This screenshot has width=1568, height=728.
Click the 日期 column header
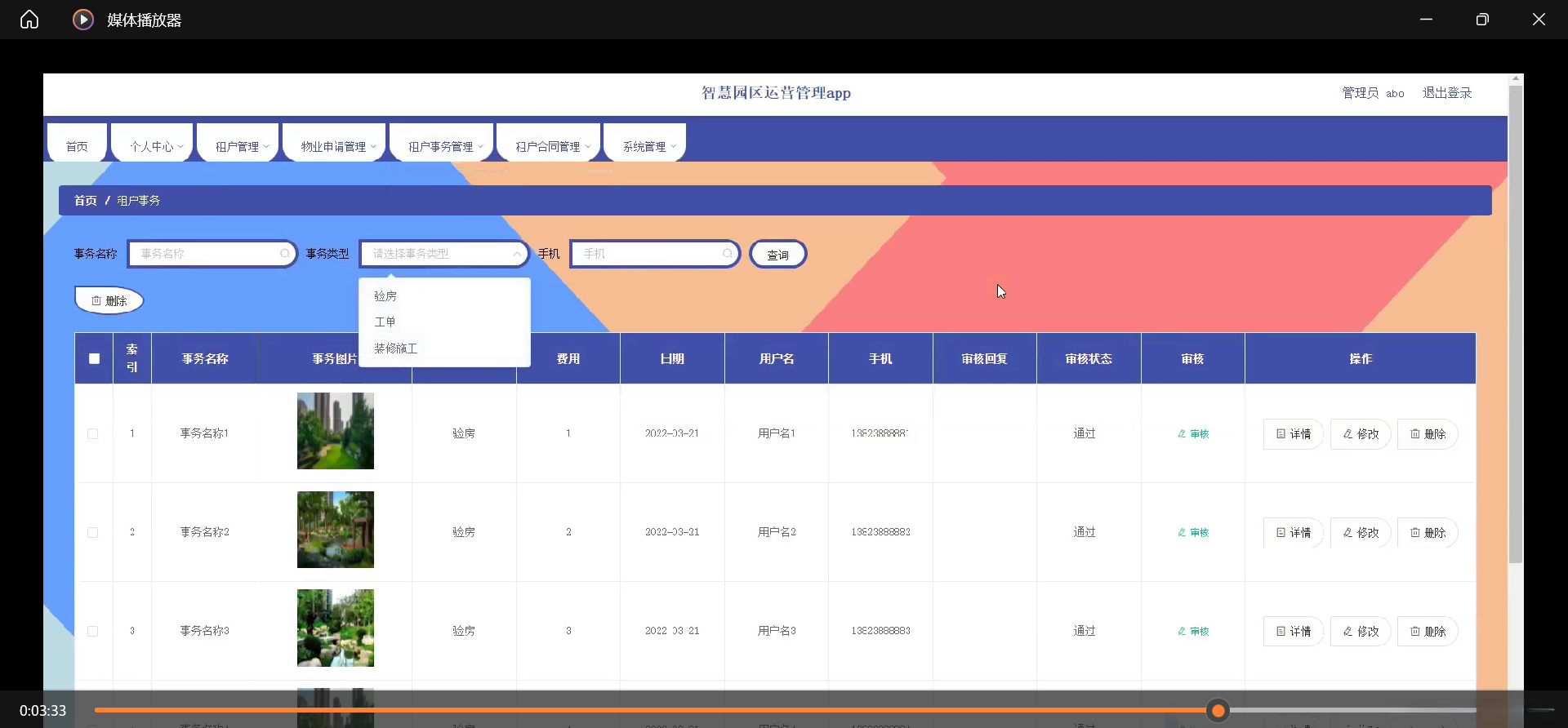click(x=672, y=358)
